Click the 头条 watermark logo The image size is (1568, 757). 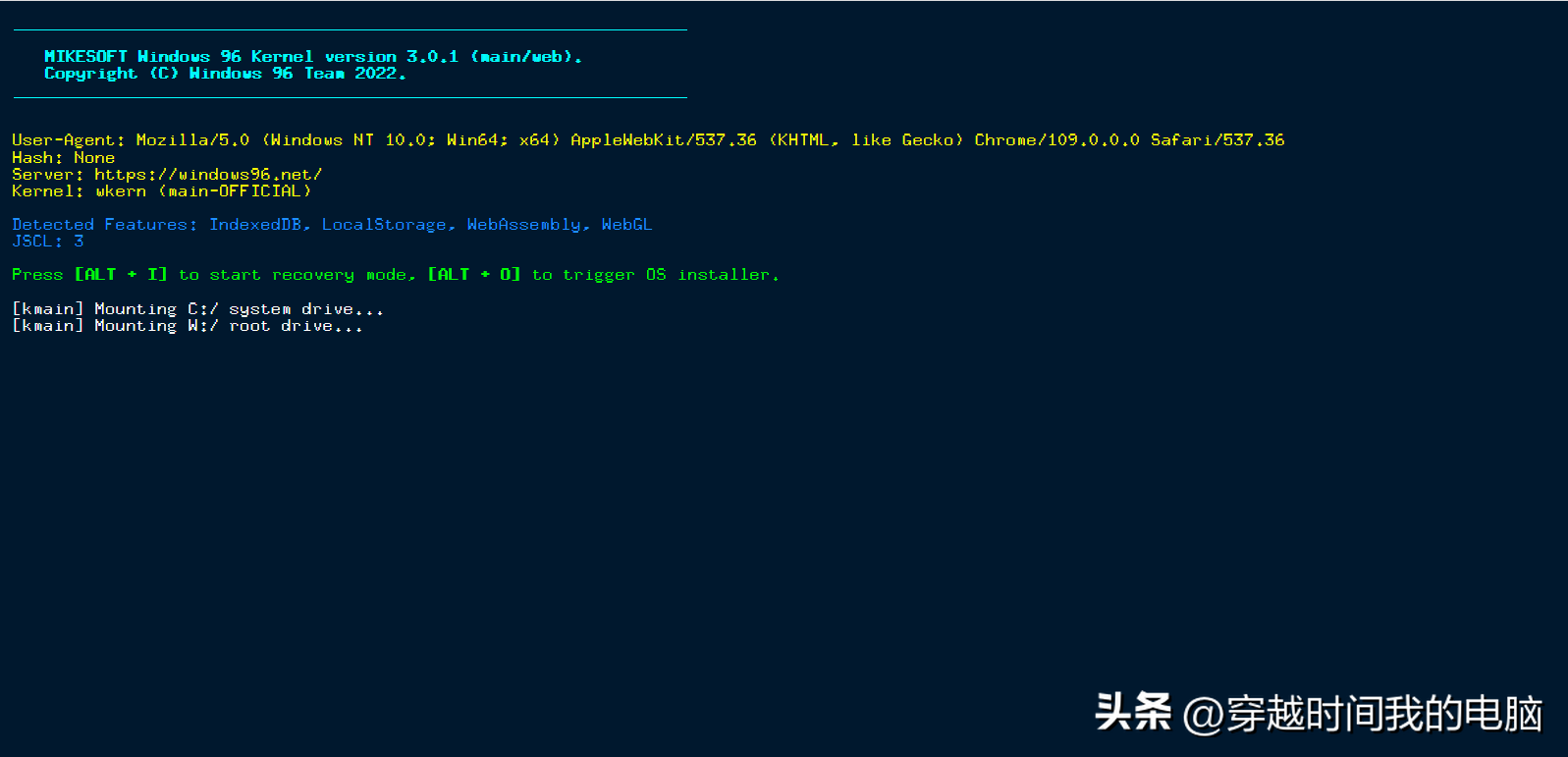coord(1134,712)
